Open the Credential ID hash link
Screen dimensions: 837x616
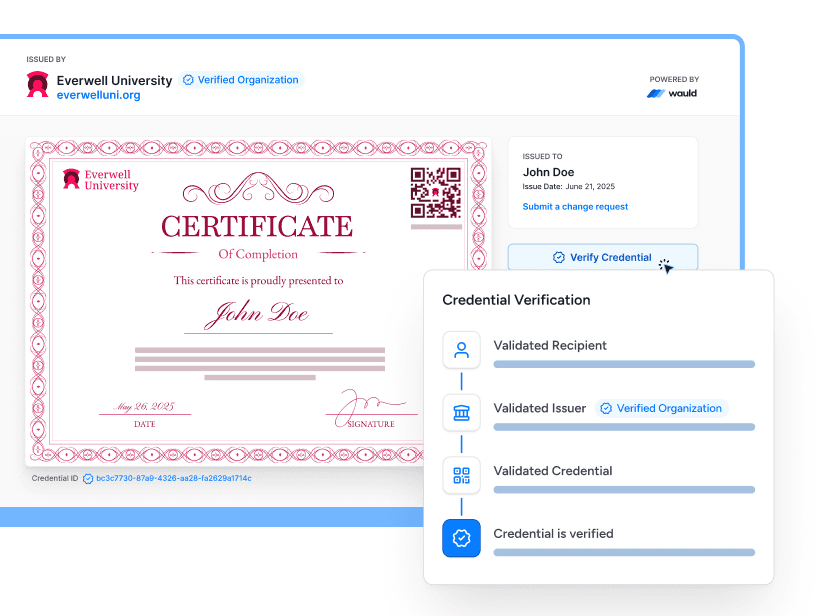point(175,479)
